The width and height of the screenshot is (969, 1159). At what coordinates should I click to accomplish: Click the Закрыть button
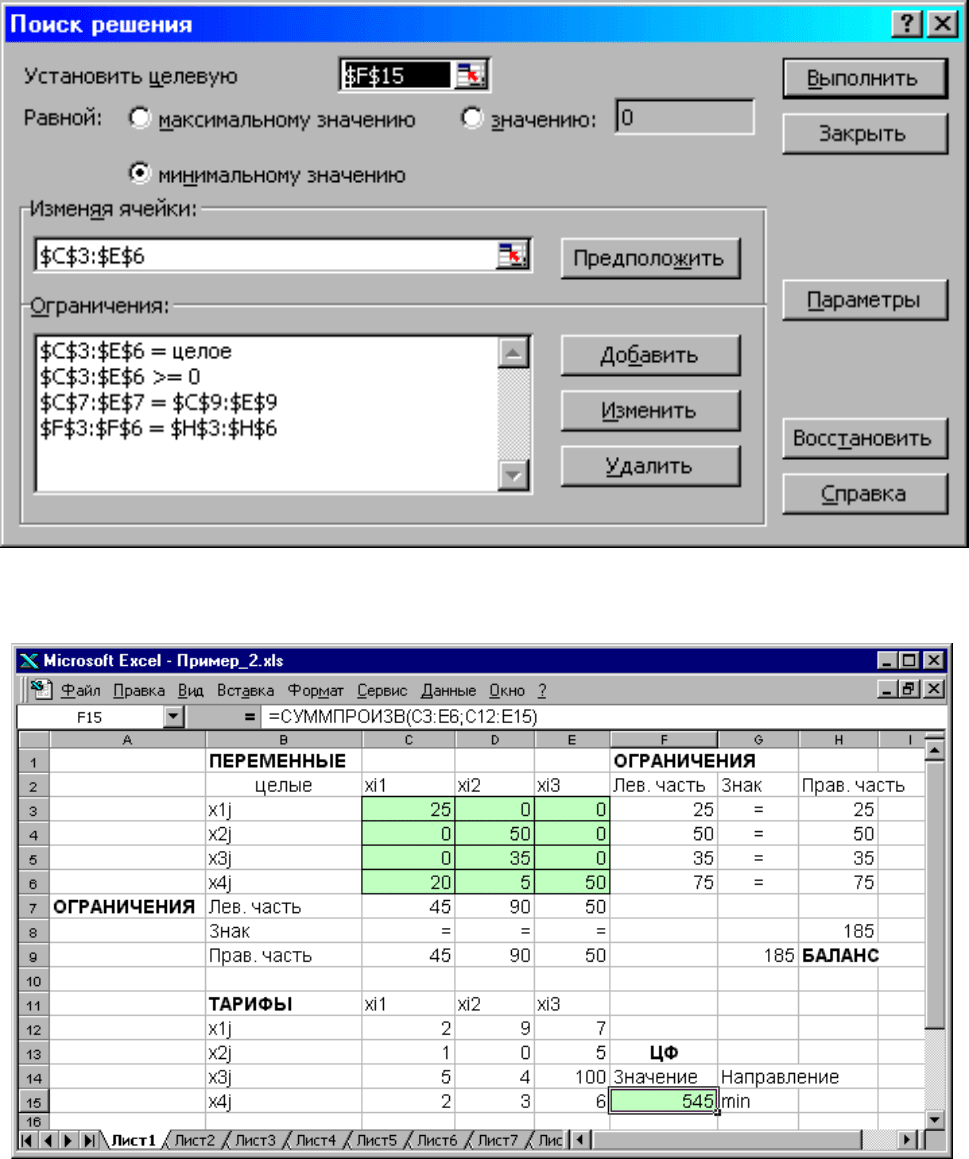click(x=864, y=134)
